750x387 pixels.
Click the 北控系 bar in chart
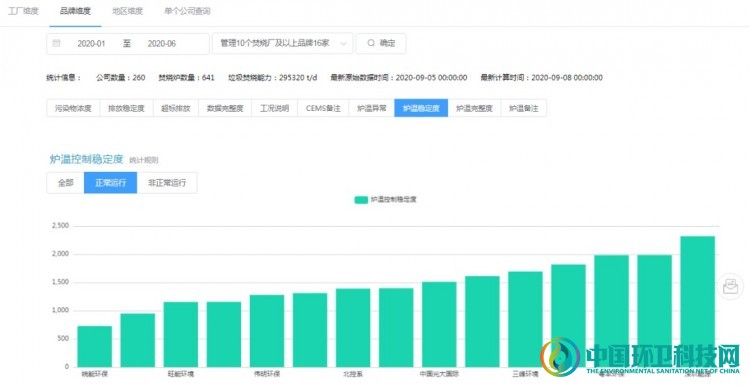point(353,328)
